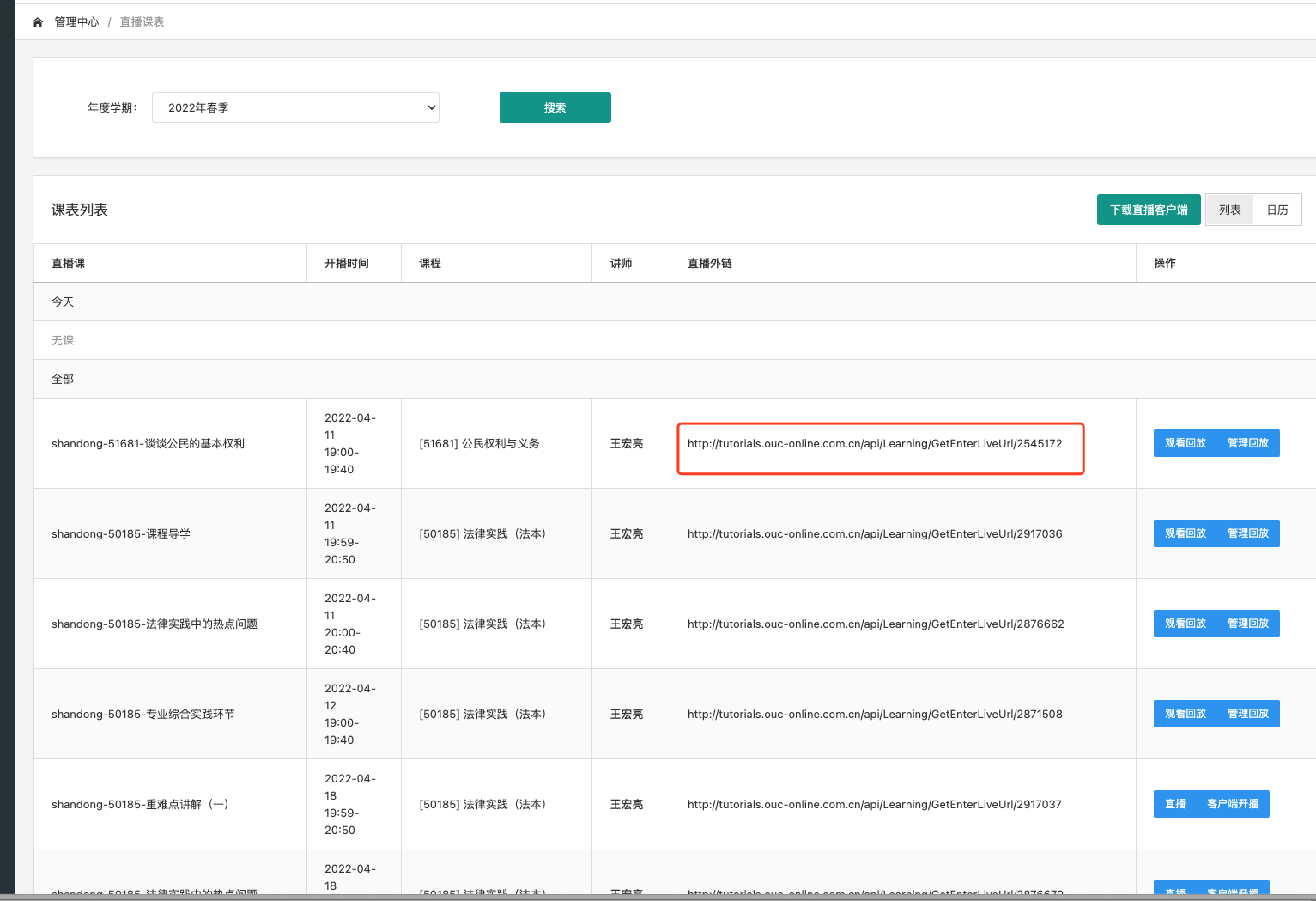Click 观看回放 for 谈谈公民的基本权利 row

(x=1186, y=443)
